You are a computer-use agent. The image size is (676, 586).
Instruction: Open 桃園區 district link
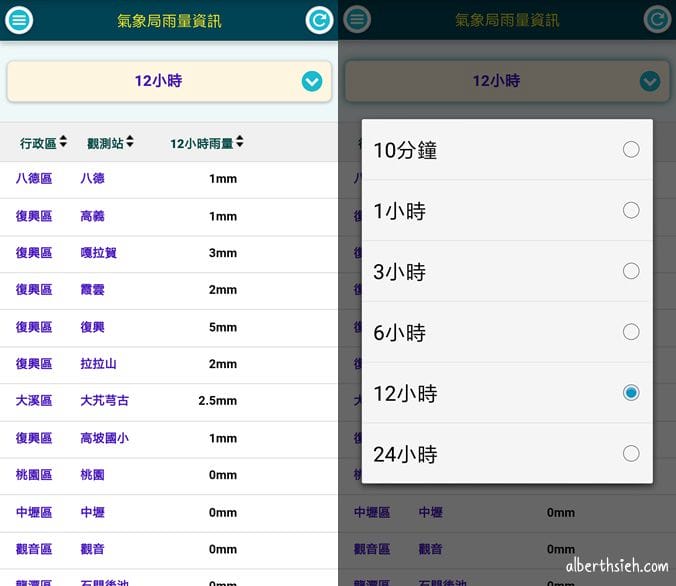34,475
